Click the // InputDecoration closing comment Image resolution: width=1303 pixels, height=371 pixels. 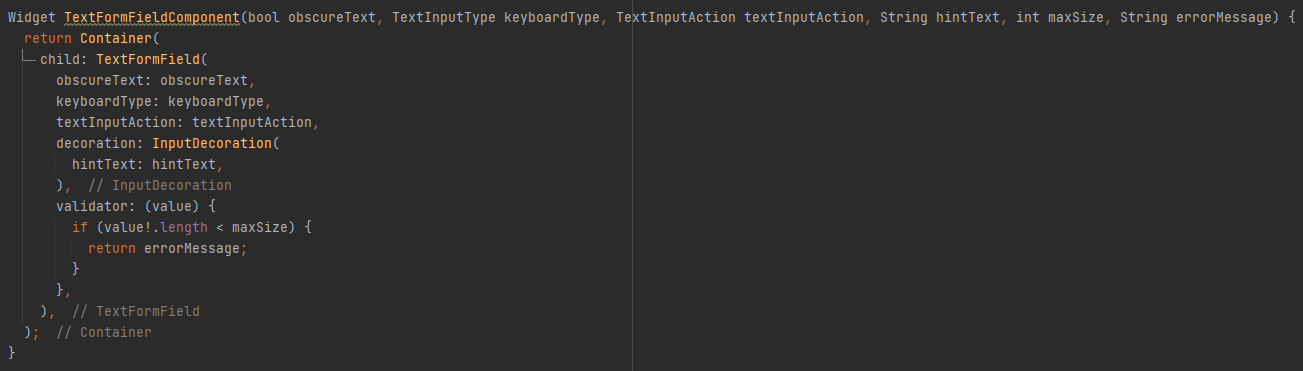160,186
